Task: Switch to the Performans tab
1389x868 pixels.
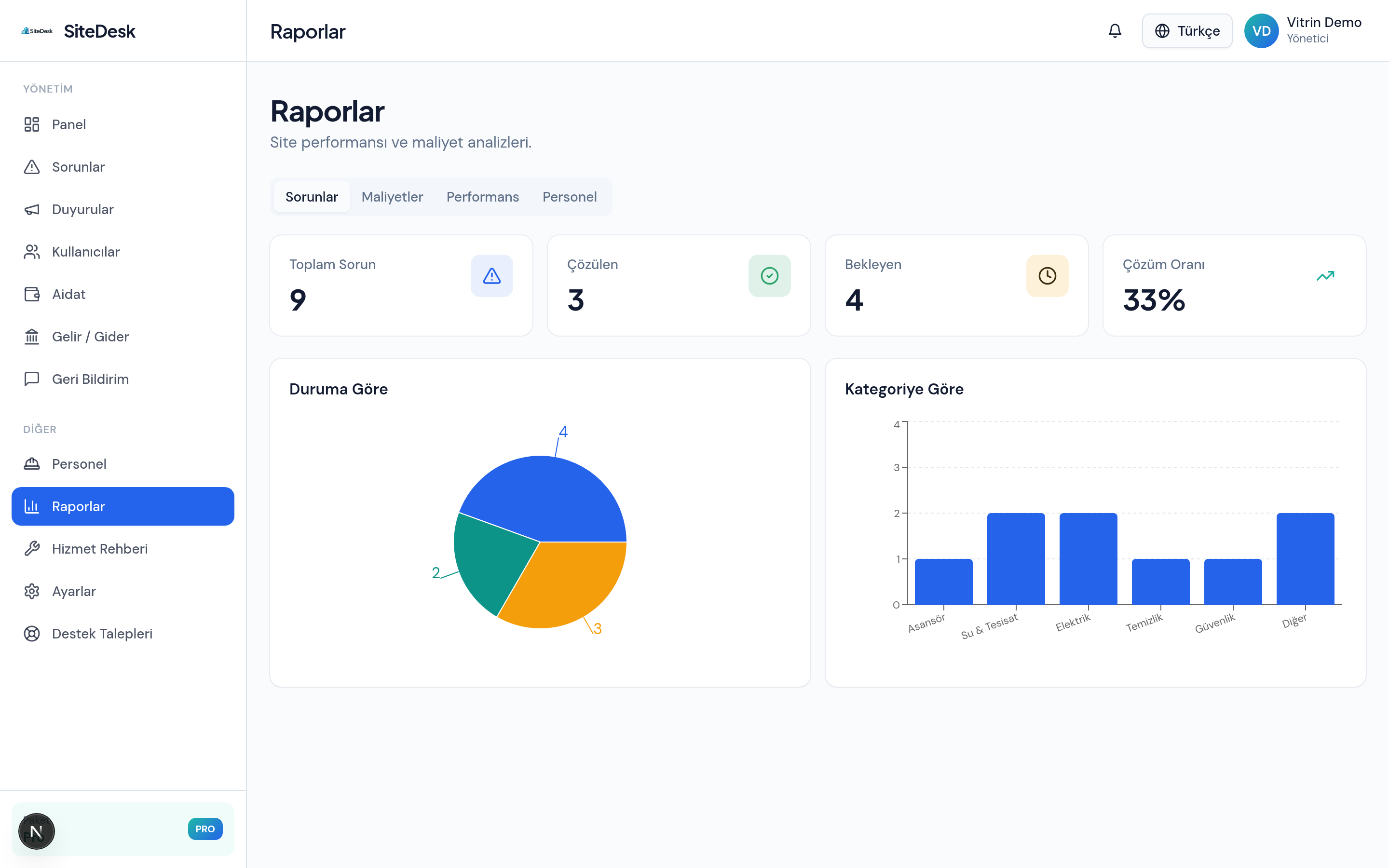Action: click(x=483, y=197)
